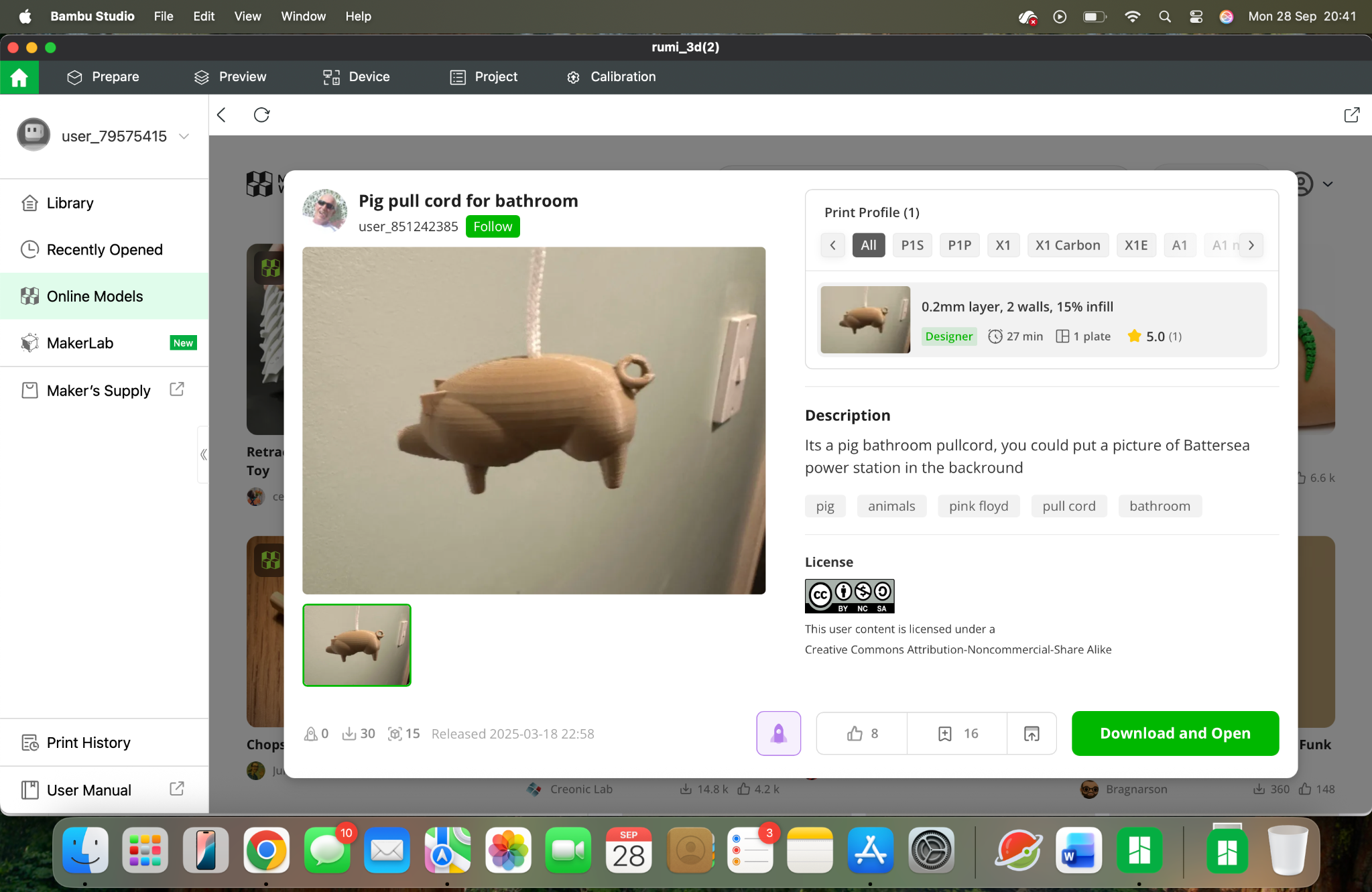Open the Help menu

point(358,16)
